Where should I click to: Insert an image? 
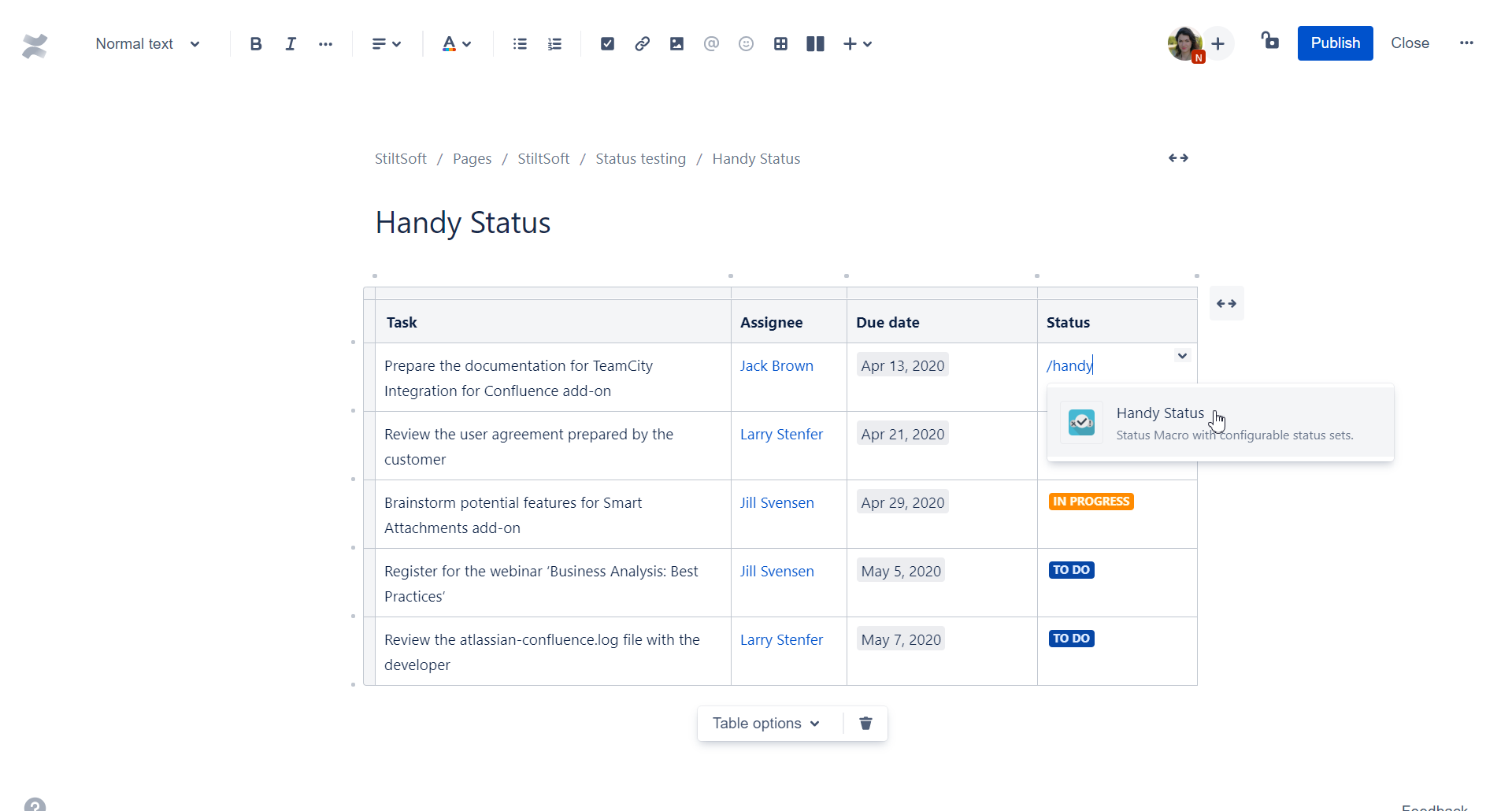(x=676, y=43)
